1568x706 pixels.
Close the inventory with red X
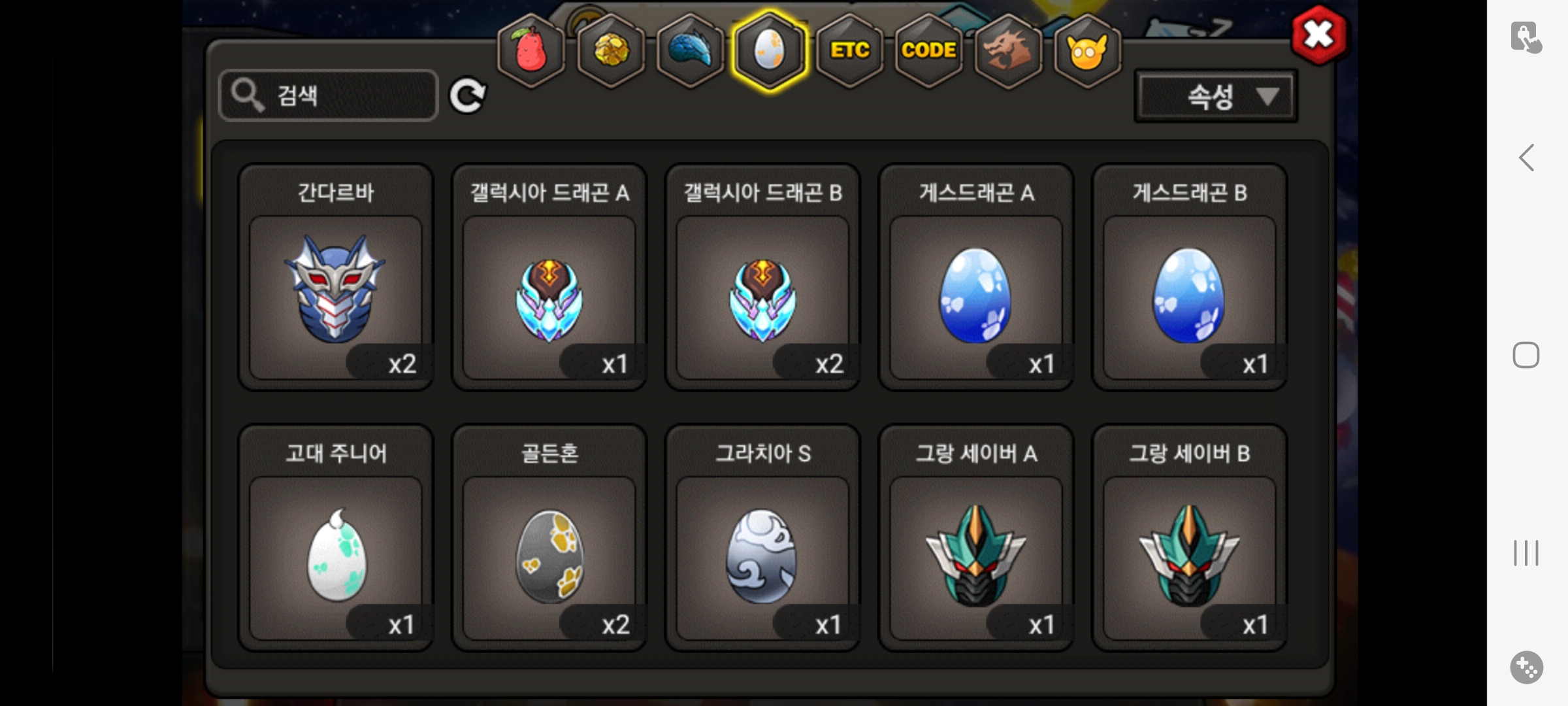pos(1319,35)
